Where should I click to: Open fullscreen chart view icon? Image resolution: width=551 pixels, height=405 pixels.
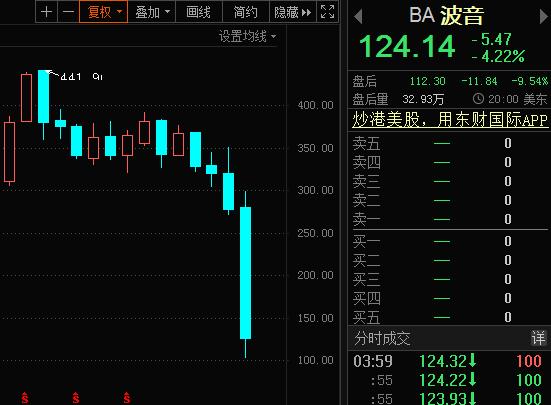pyautogui.click(x=328, y=12)
